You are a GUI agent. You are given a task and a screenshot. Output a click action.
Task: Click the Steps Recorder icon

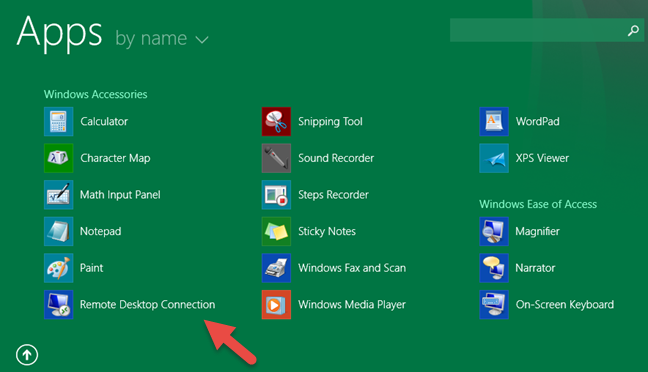coord(276,195)
